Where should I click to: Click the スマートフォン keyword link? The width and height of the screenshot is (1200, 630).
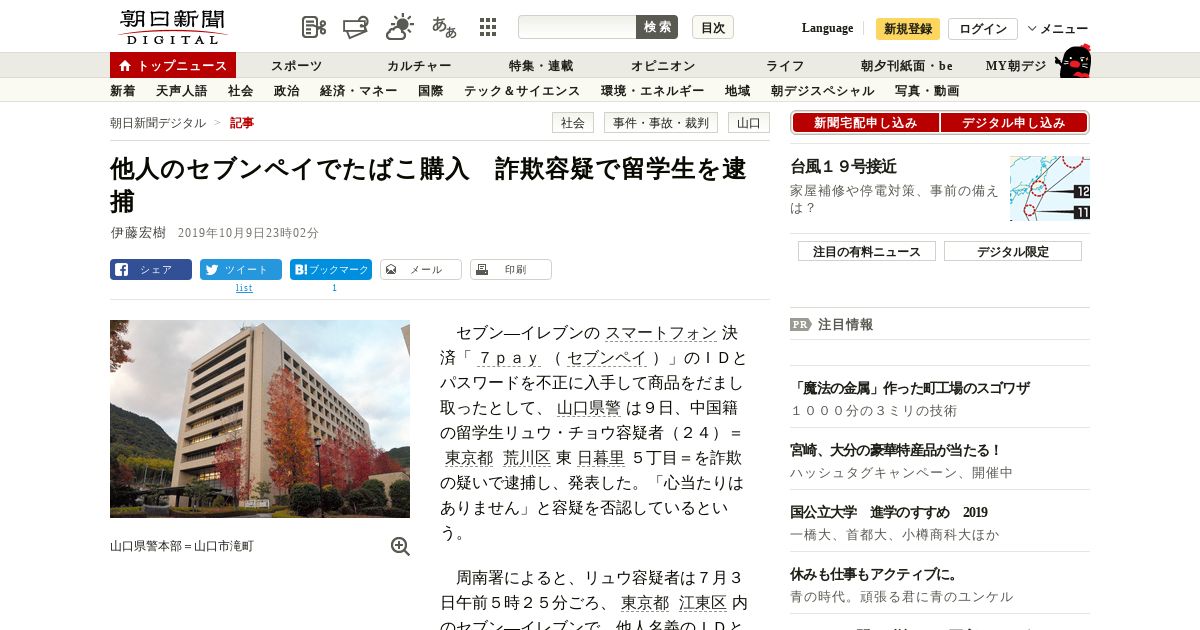coord(661,333)
